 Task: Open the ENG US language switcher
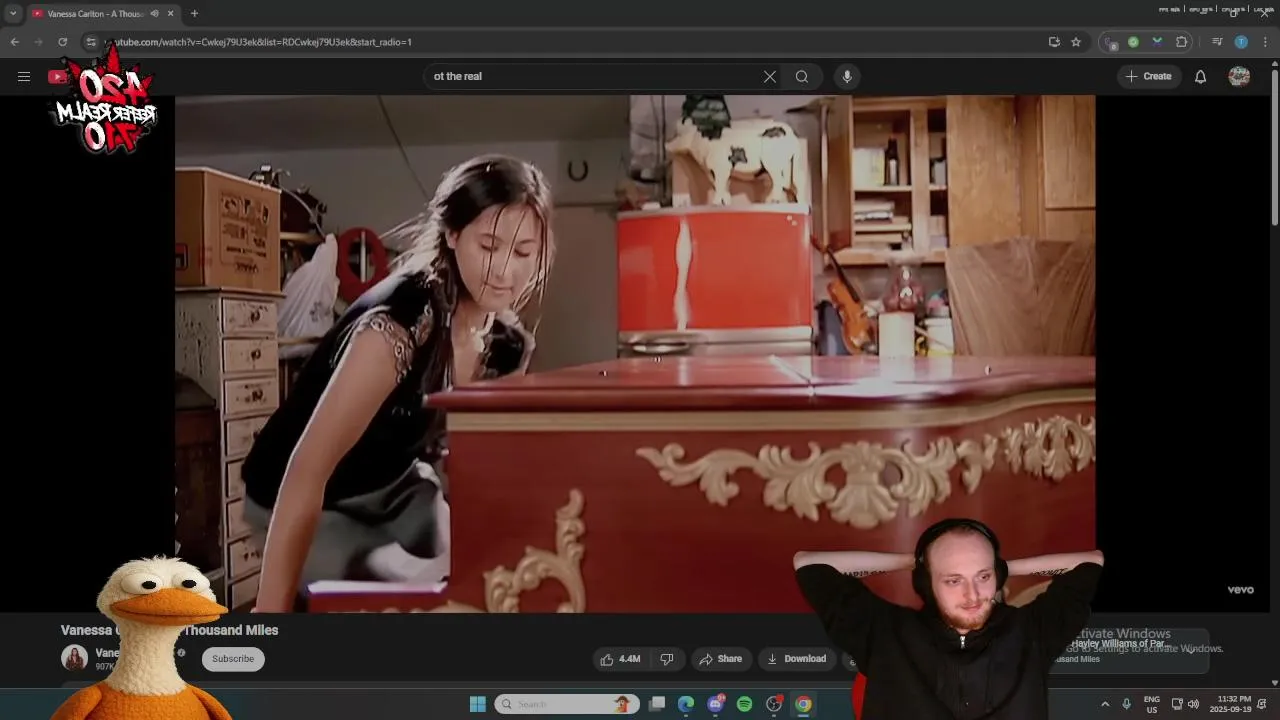(1152, 704)
